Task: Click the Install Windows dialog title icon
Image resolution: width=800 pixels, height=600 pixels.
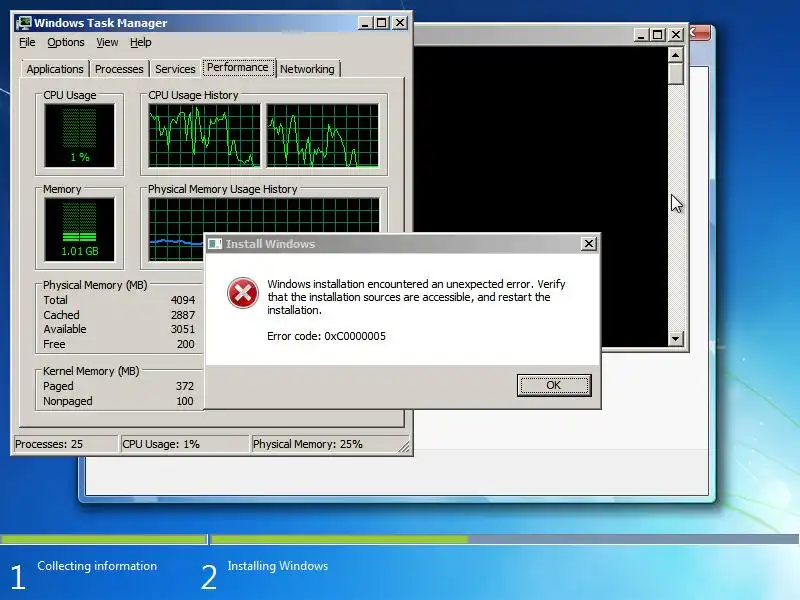Action: click(215, 244)
